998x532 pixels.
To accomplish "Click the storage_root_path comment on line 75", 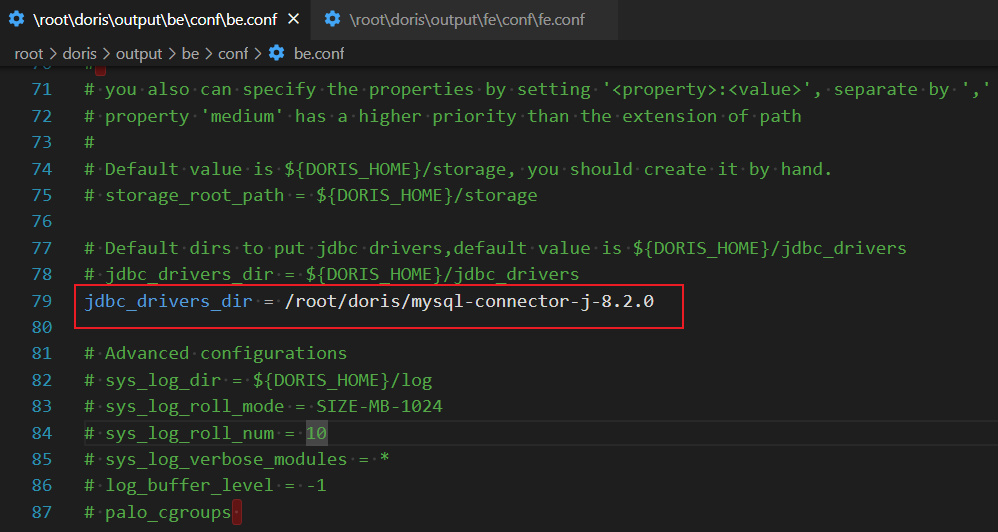I will pos(320,195).
